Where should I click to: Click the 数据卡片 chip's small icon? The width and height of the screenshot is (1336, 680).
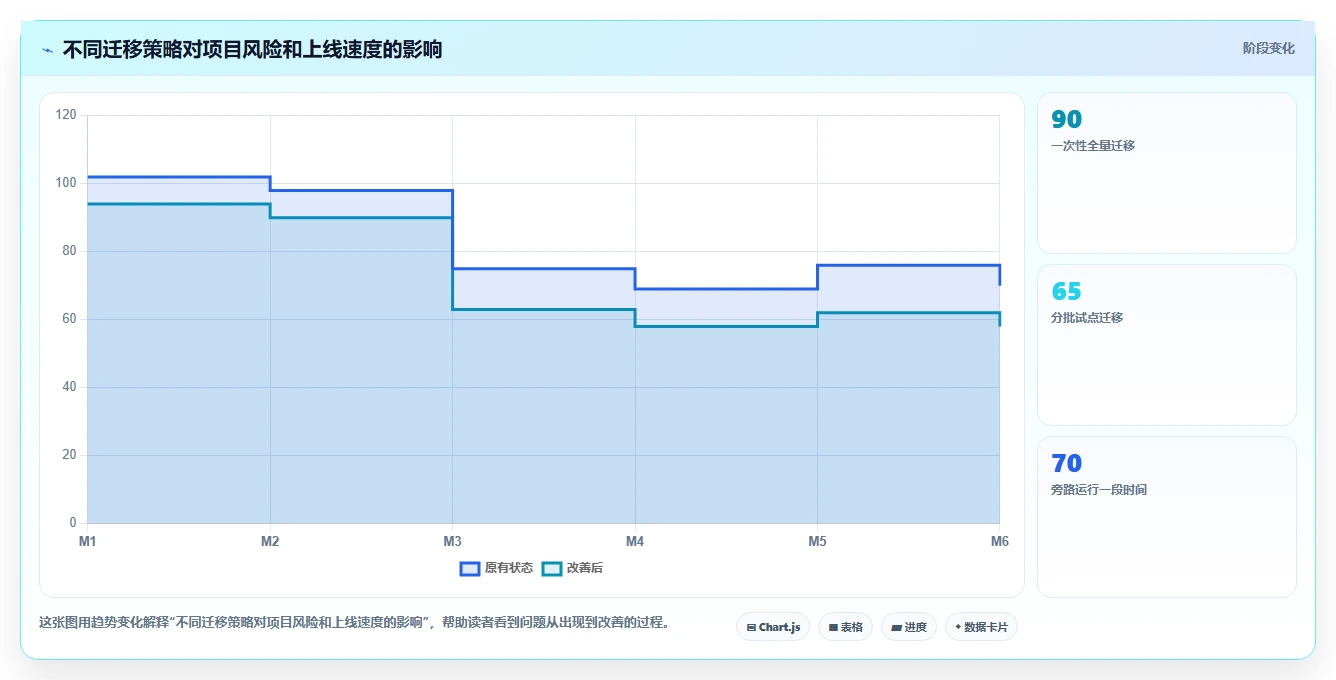[958, 628]
